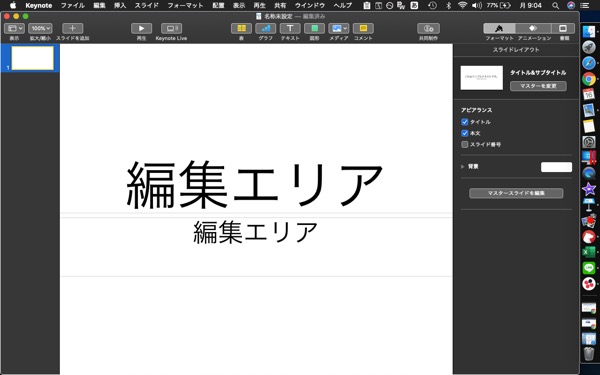The height and width of the screenshot is (375, 600).
Task: Open LINE app from the Dock
Action: coord(589,268)
